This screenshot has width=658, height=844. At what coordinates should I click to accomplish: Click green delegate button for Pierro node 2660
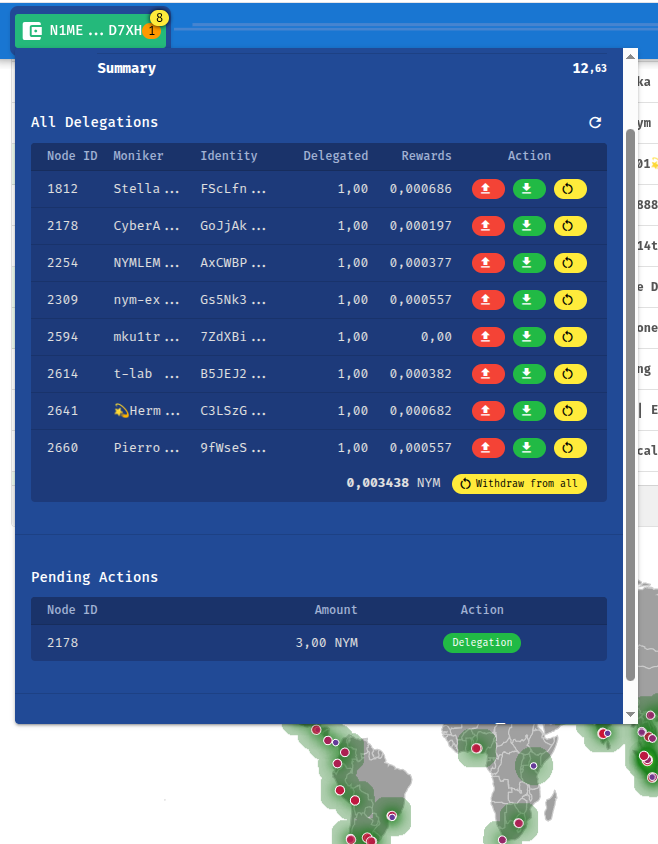[x=529, y=448]
